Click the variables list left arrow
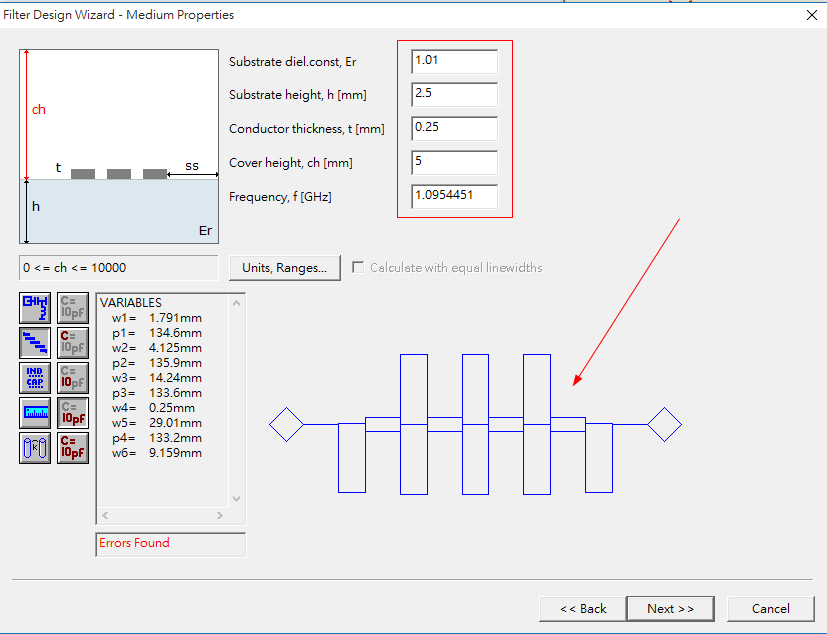Image resolution: width=827 pixels, height=634 pixels. [105, 515]
